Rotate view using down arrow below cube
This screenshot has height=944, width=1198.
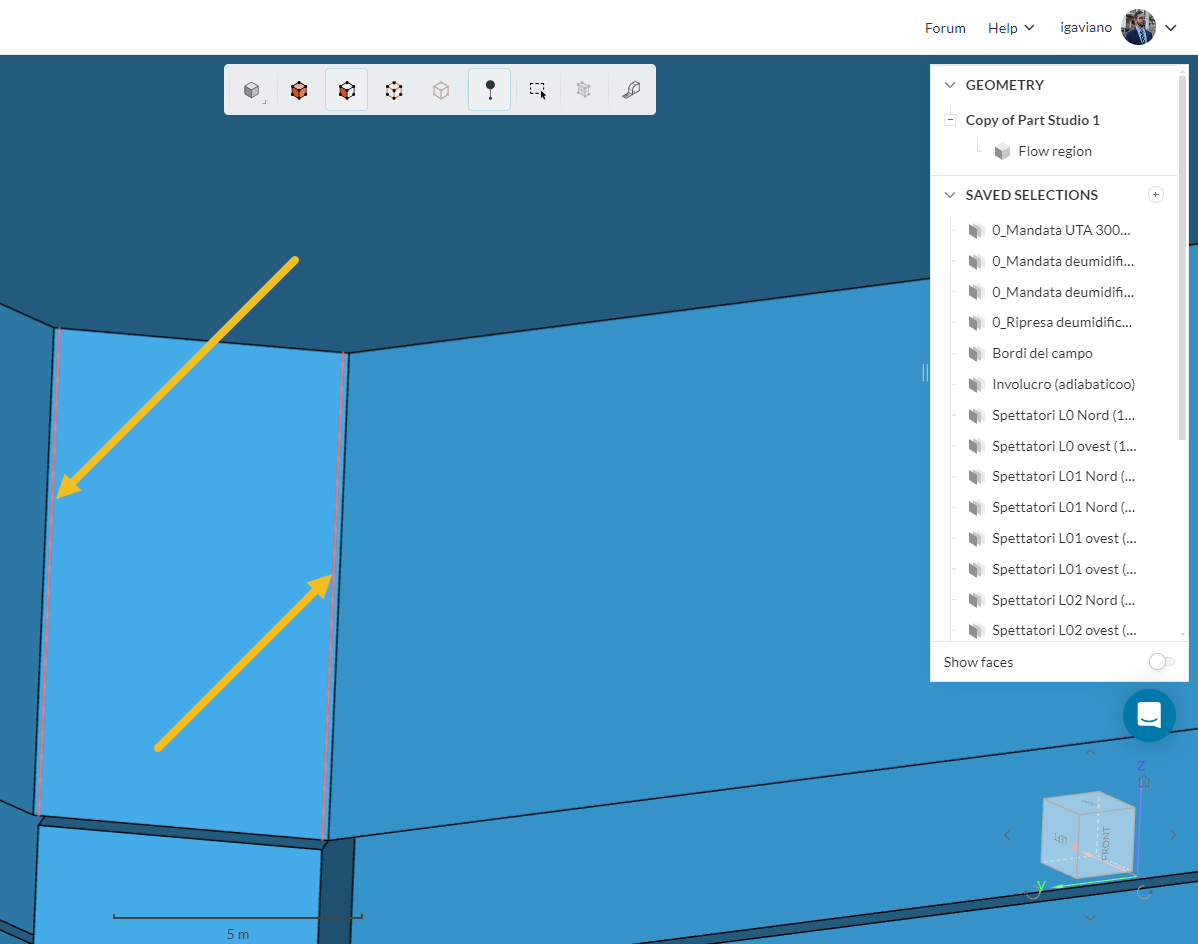pyautogui.click(x=1090, y=918)
